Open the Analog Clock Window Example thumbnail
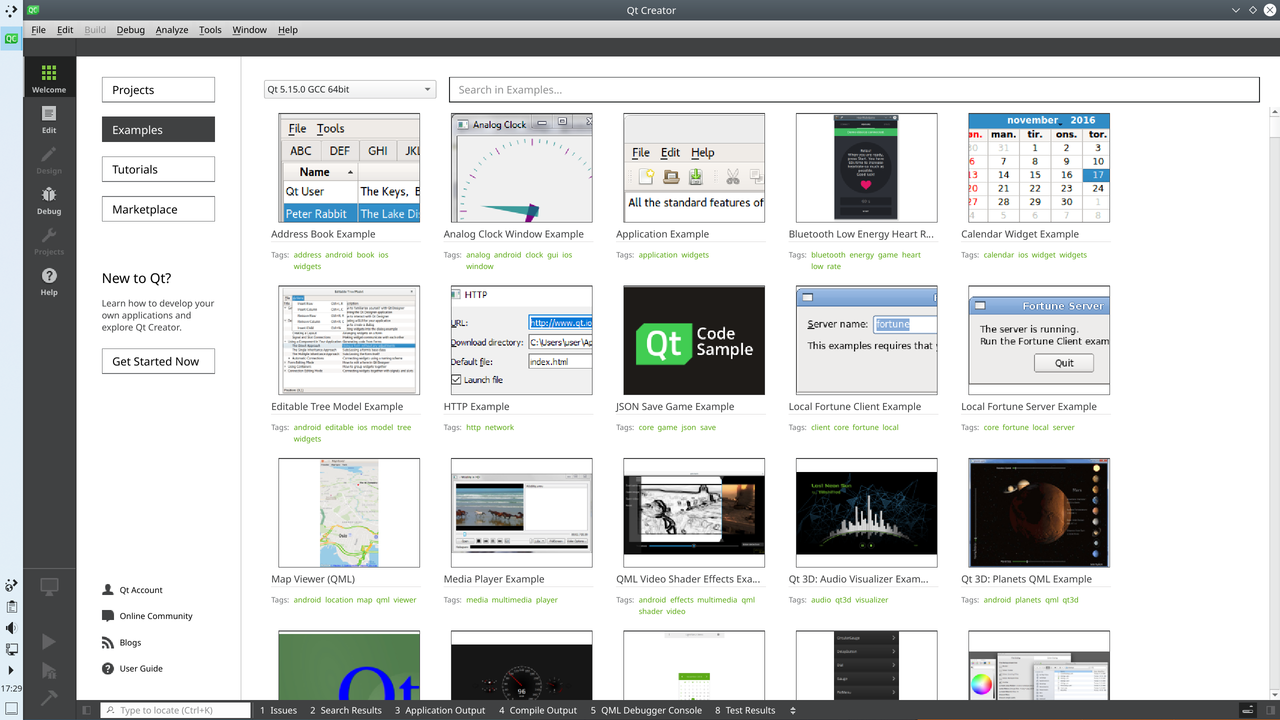1280x720 pixels. [x=521, y=168]
